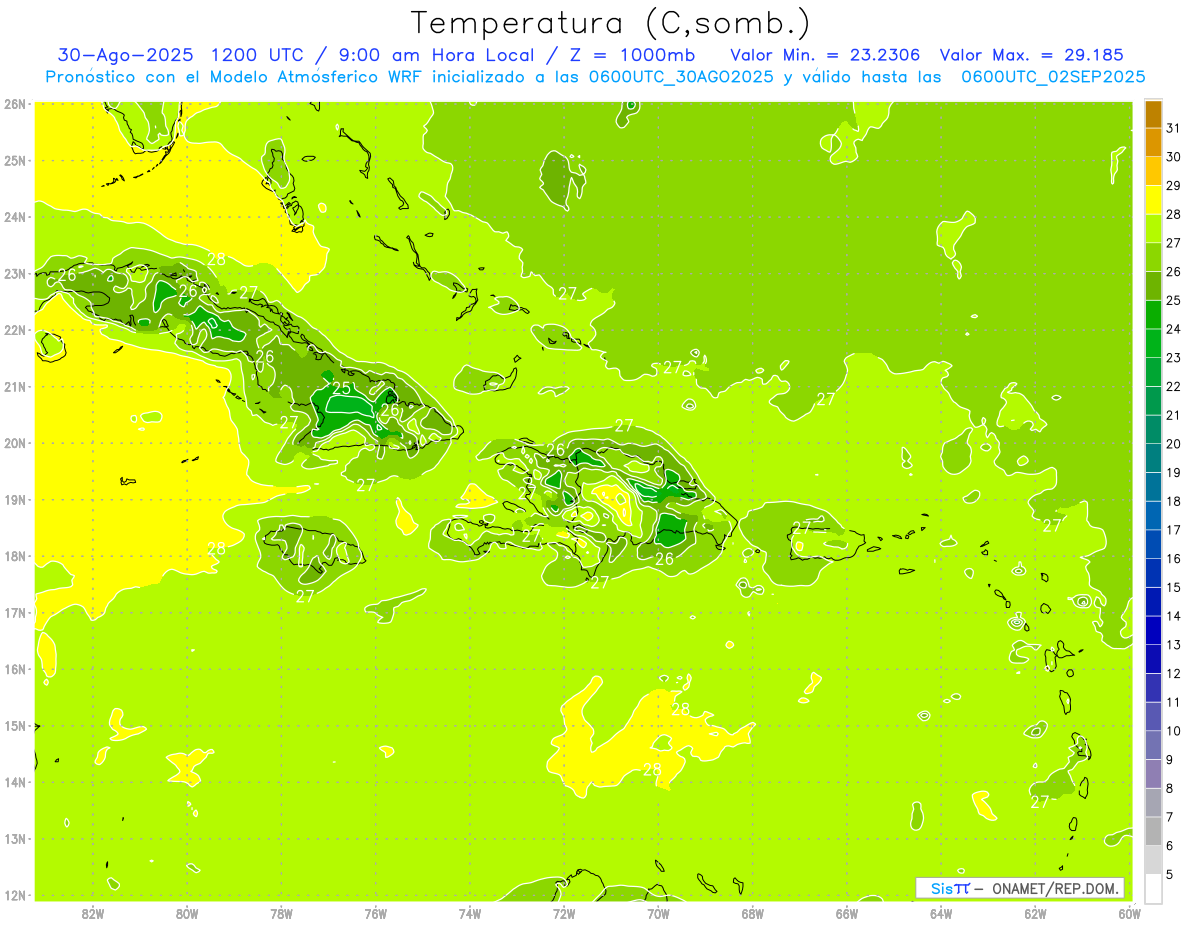Click the 82W longitude label
The image size is (1200, 927).
93,913
